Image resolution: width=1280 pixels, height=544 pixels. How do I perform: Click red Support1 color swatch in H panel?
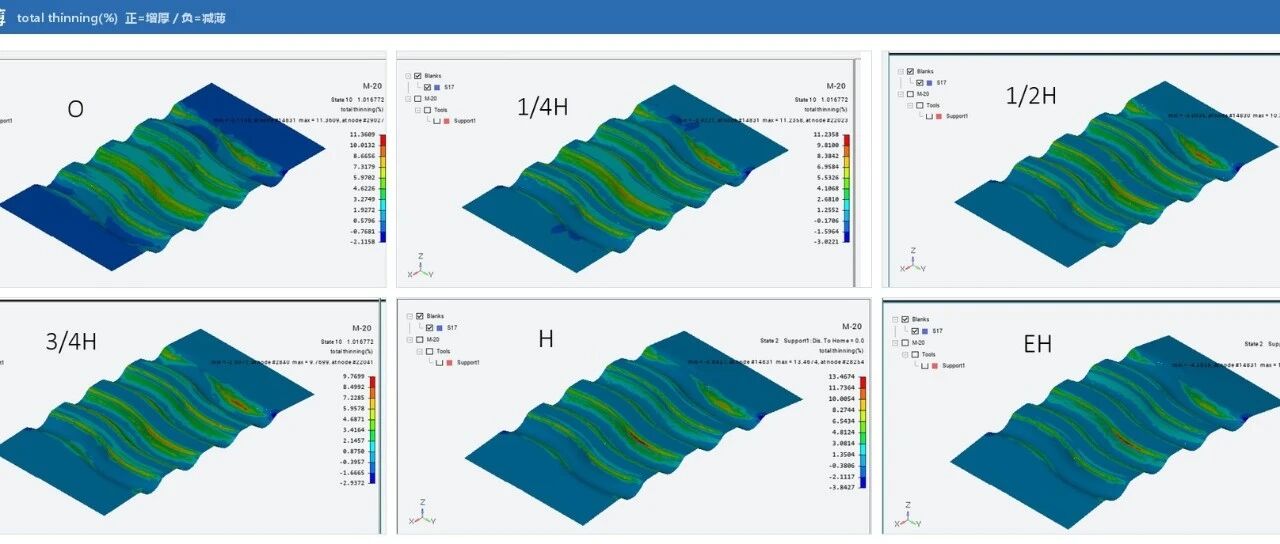click(x=449, y=363)
